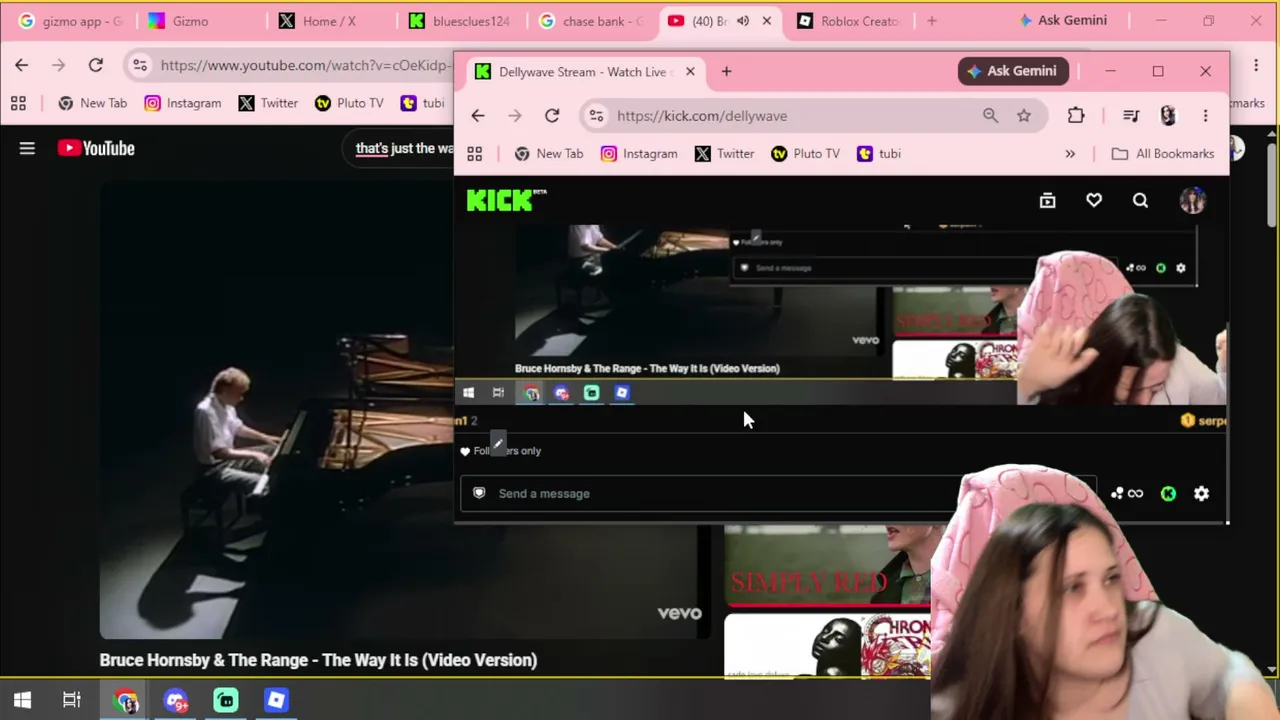This screenshot has height=720, width=1280.
Task: Open Discord from the taskbar
Action: click(176, 700)
